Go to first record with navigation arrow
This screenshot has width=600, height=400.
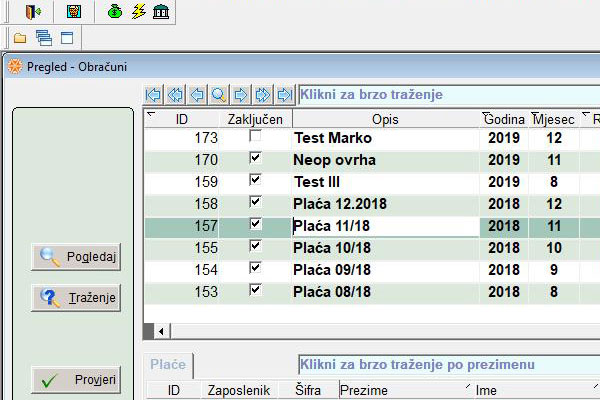(x=153, y=95)
